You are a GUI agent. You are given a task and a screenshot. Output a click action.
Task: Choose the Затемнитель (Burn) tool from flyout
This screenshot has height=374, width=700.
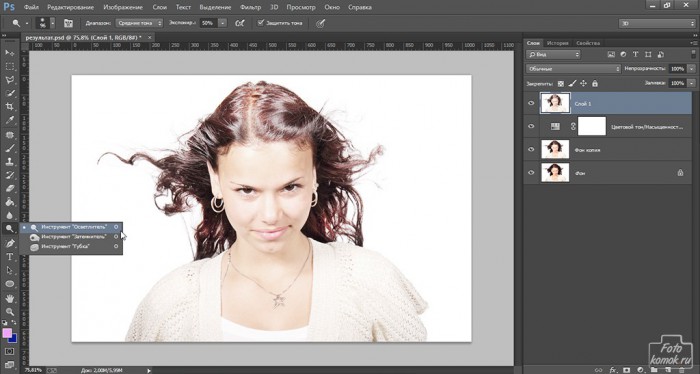click(71, 237)
